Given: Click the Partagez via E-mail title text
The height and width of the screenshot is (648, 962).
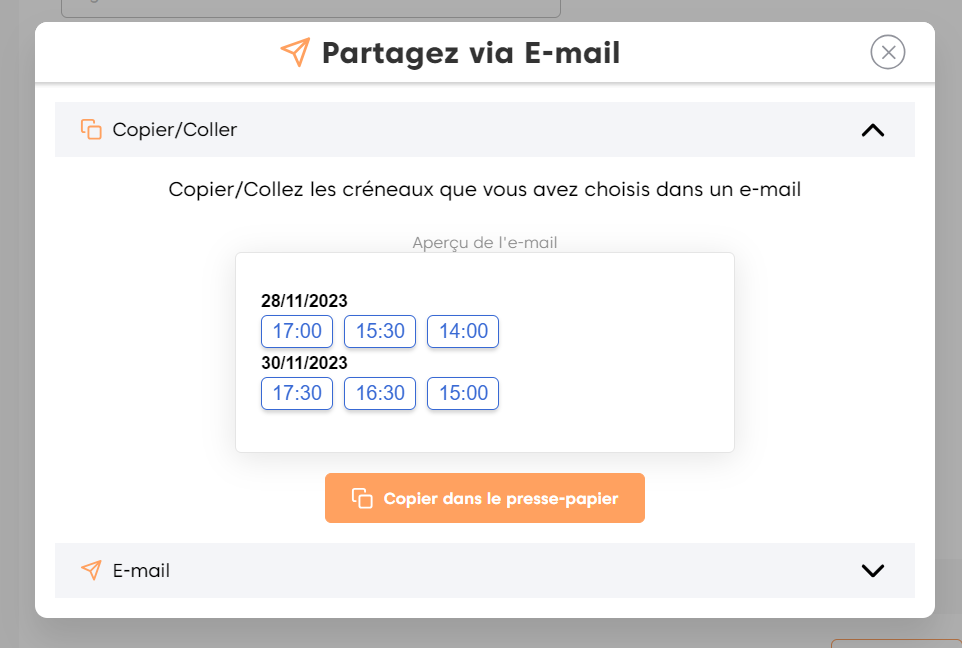Looking at the screenshot, I should click(x=471, y=53).
